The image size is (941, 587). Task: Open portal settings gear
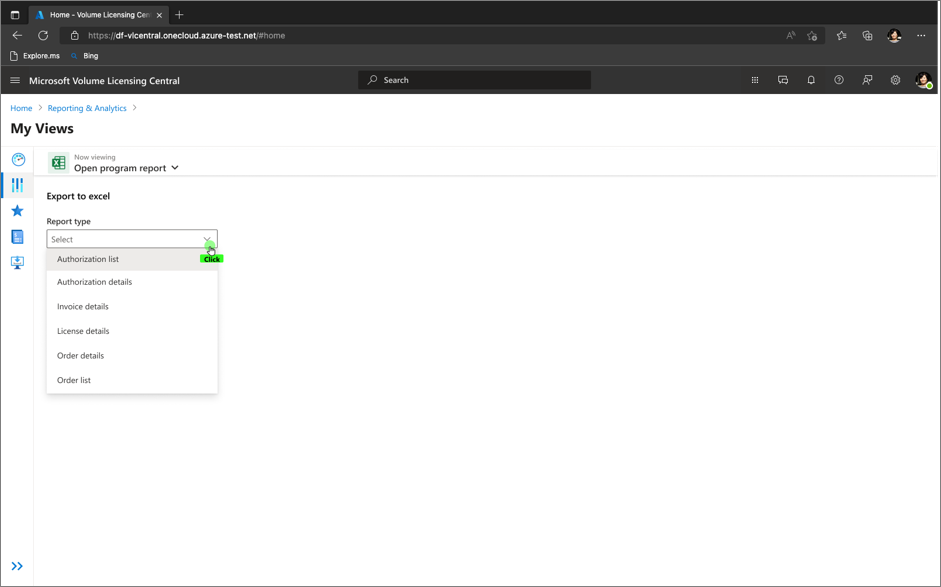pos(895,80)
